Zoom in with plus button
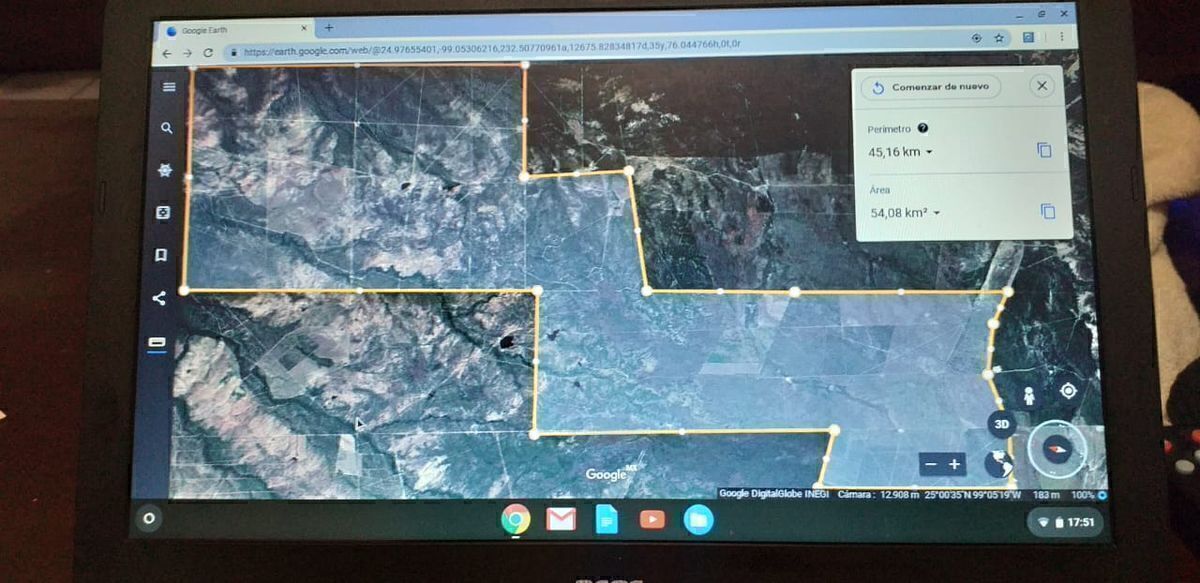The width and height of the screenshot is (1200, 583). [955, 464]
